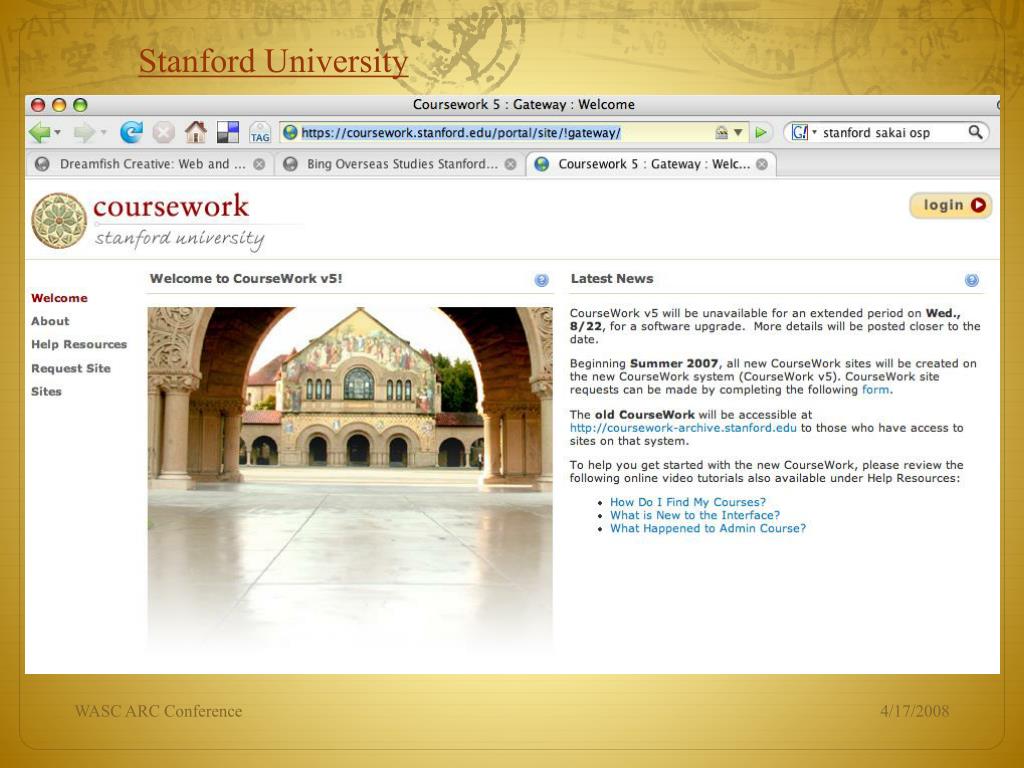
Task: Open the Welcome sidebar item
Action: pyautogui.click(x=59, y=298)
